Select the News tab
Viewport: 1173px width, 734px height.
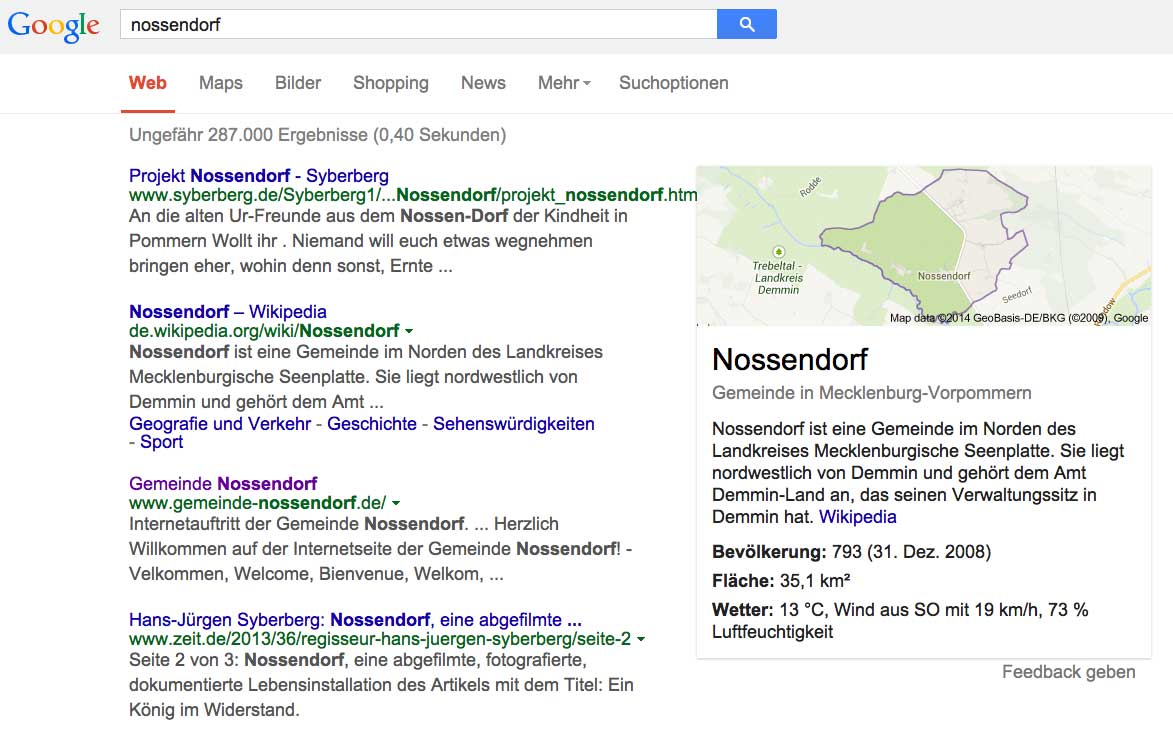click(483, 83)
